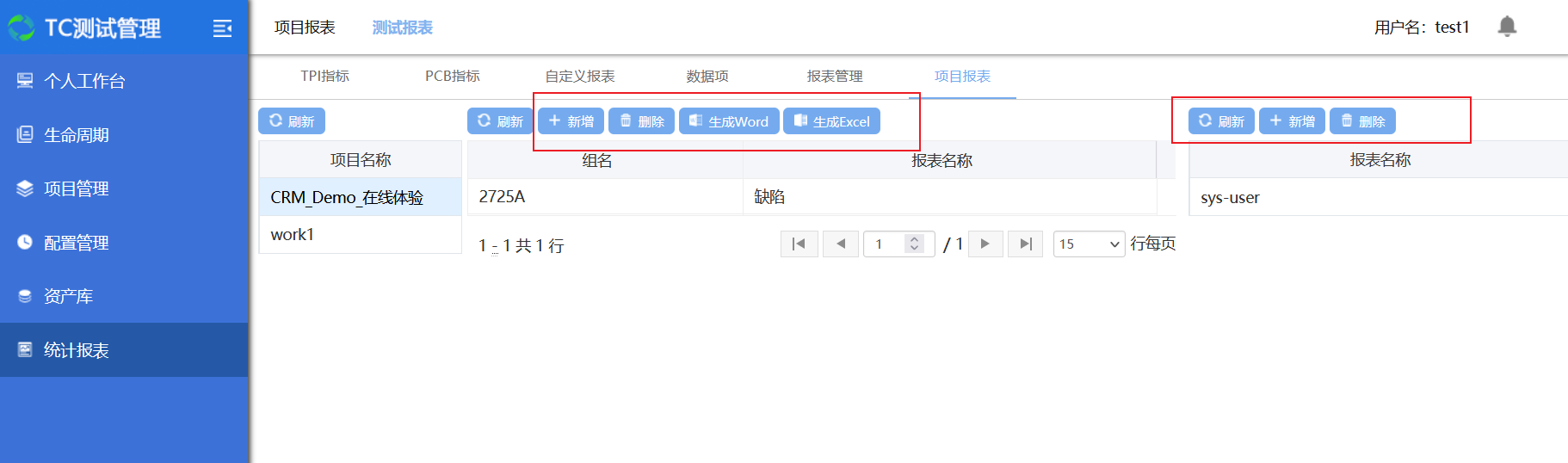Open the 数据项 tab
The width and height of the screenshot is (1568, 463).
coord(707,76)
